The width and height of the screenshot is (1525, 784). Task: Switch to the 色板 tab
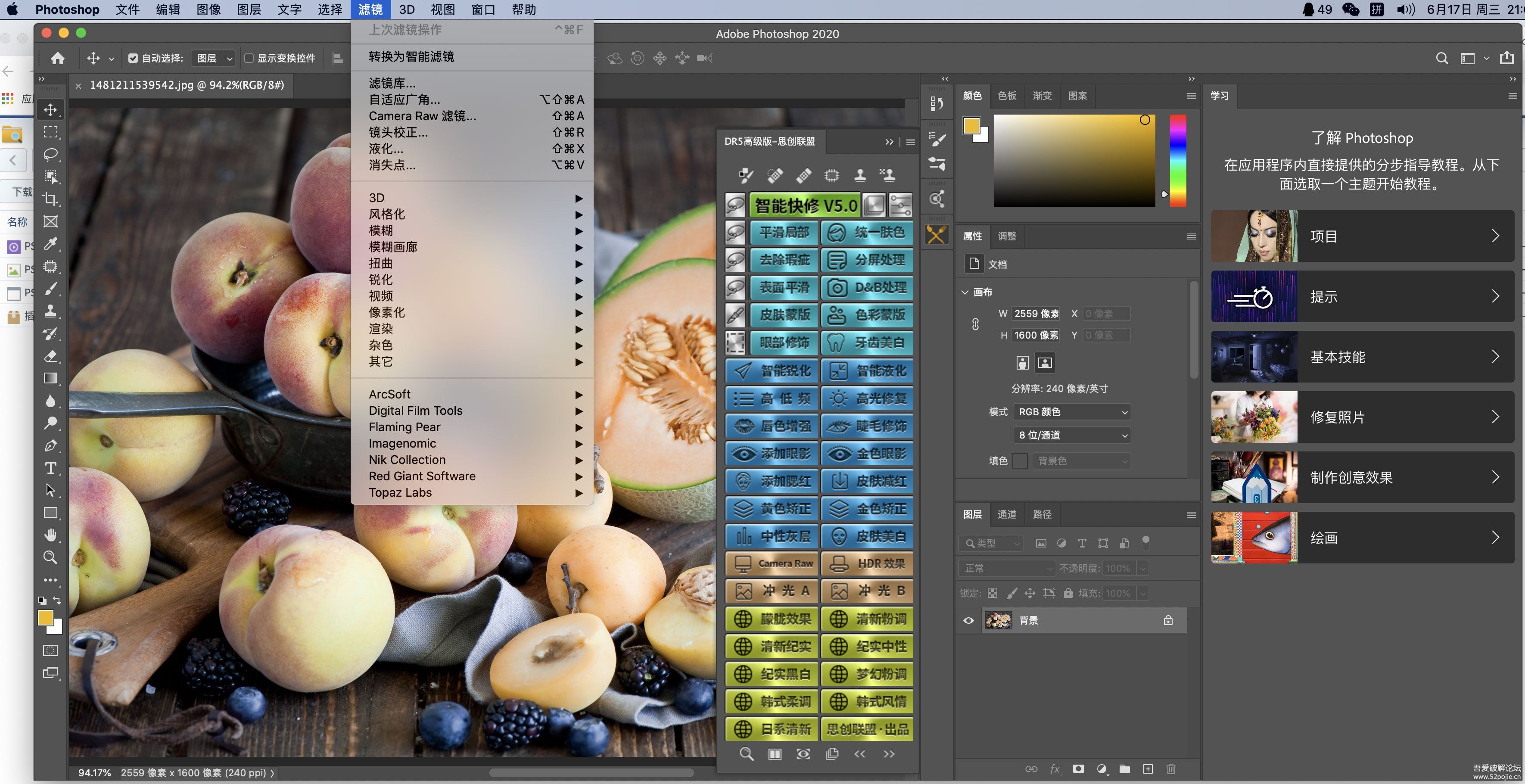click(x=1006, y=95)
